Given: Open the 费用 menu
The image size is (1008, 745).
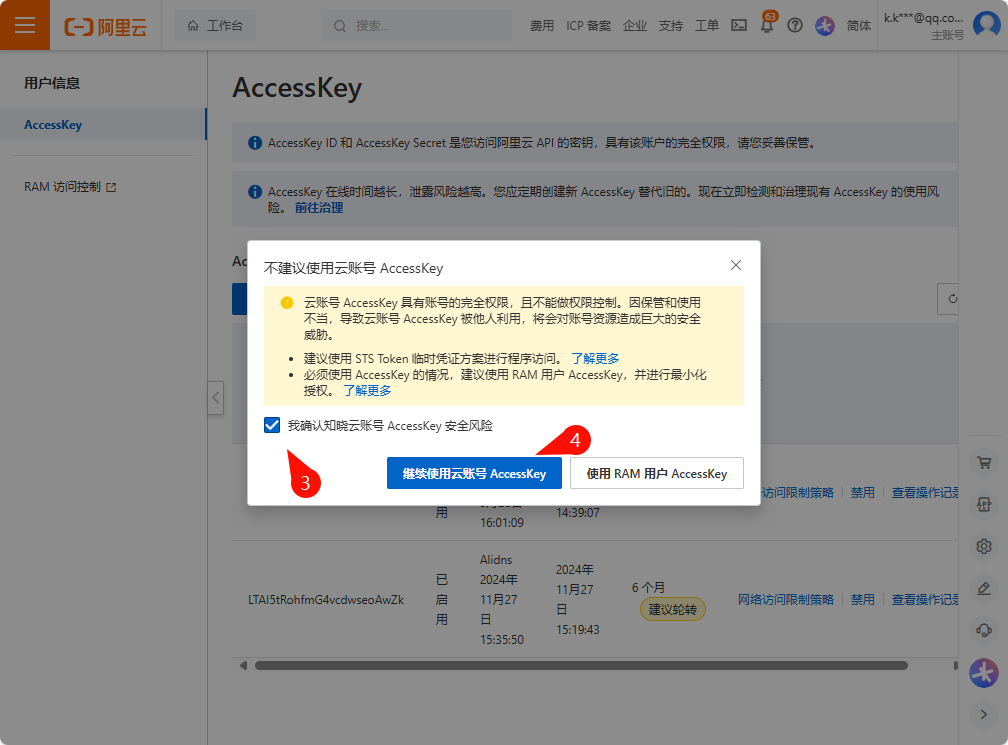Looking at the screenshot, I should coord(542,26).
